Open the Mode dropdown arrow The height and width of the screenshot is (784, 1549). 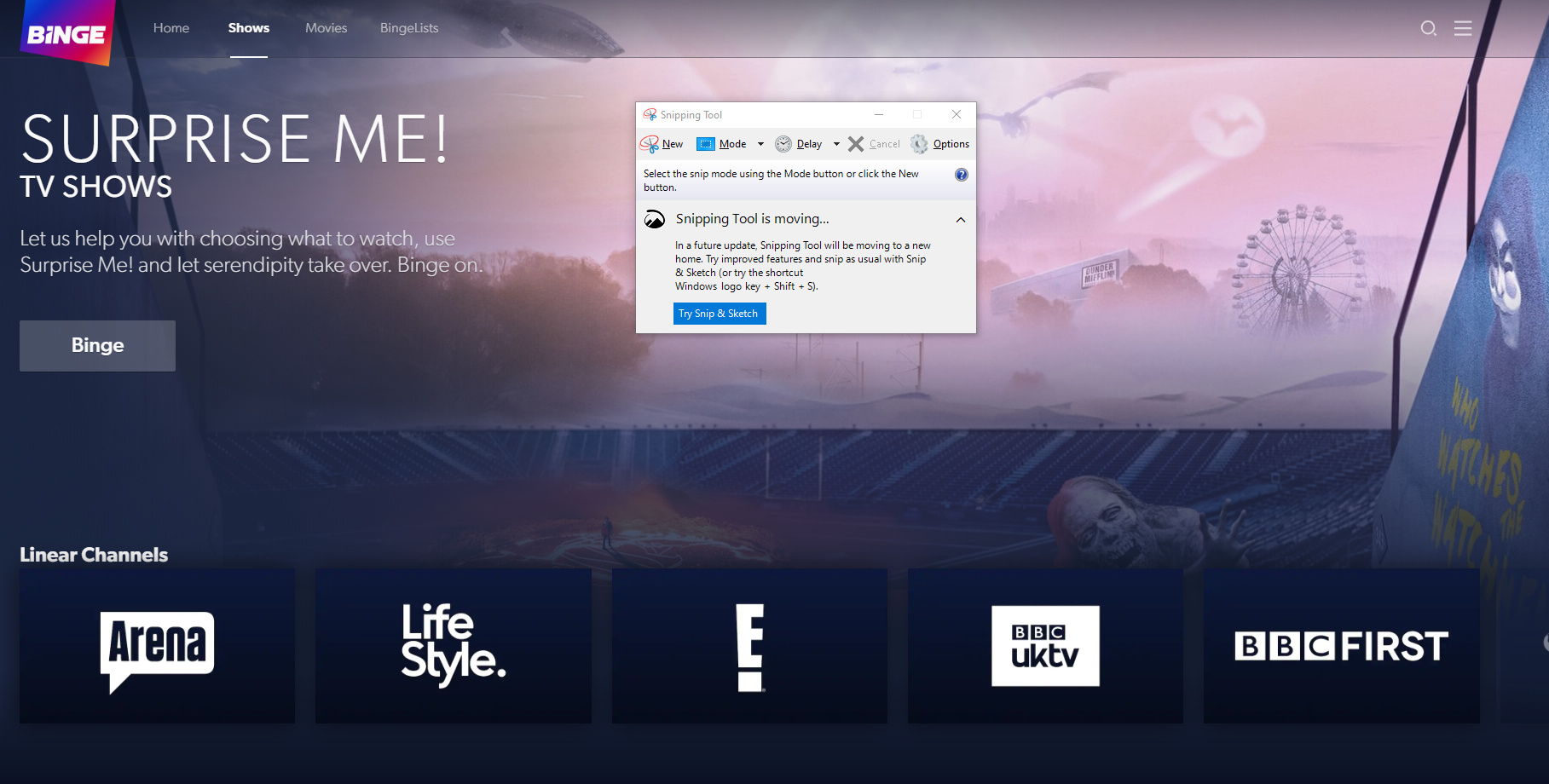pyautogui.click(x=760, y=144)
